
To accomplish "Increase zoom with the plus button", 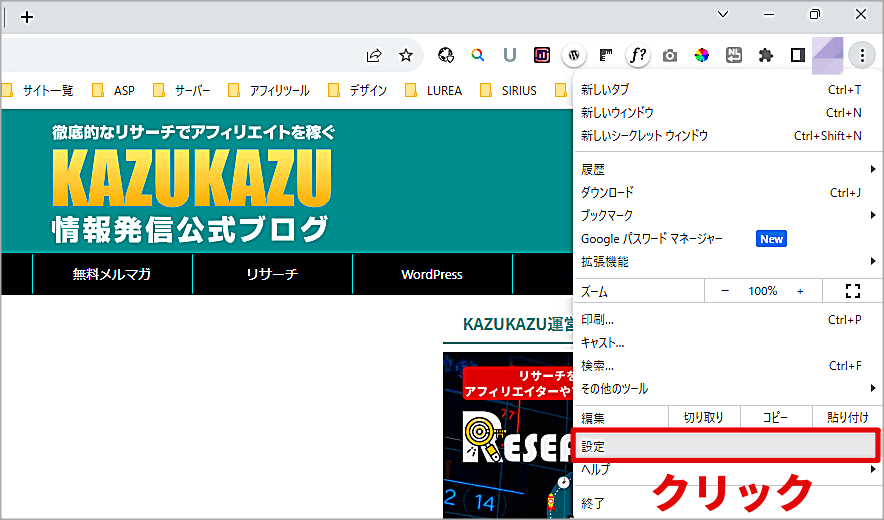I will 800,291.
